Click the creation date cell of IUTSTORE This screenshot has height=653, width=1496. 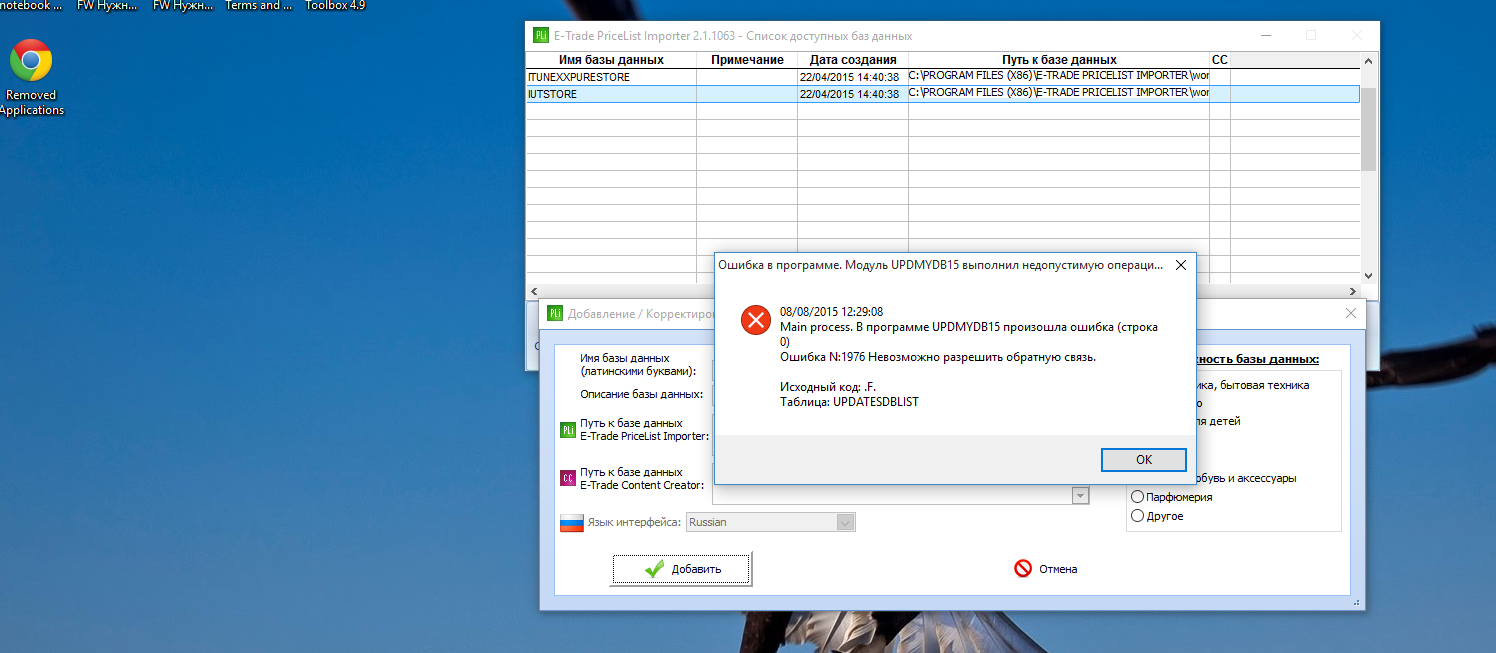point(853,94)
